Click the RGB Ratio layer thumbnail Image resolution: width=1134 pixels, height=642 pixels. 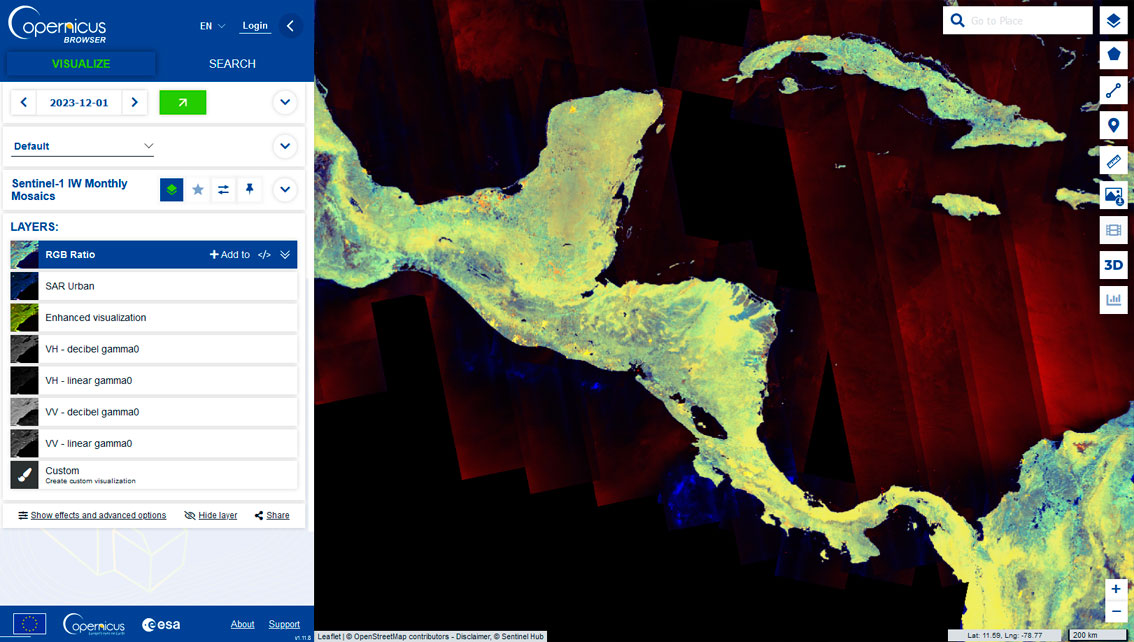pos(25,254)
